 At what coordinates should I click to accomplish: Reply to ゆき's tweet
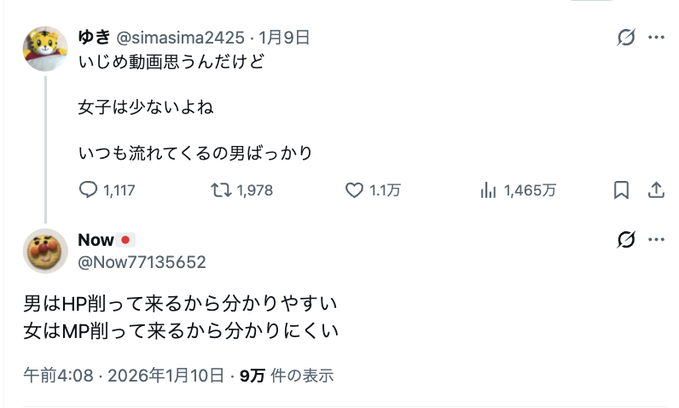[x=88, y=190]
